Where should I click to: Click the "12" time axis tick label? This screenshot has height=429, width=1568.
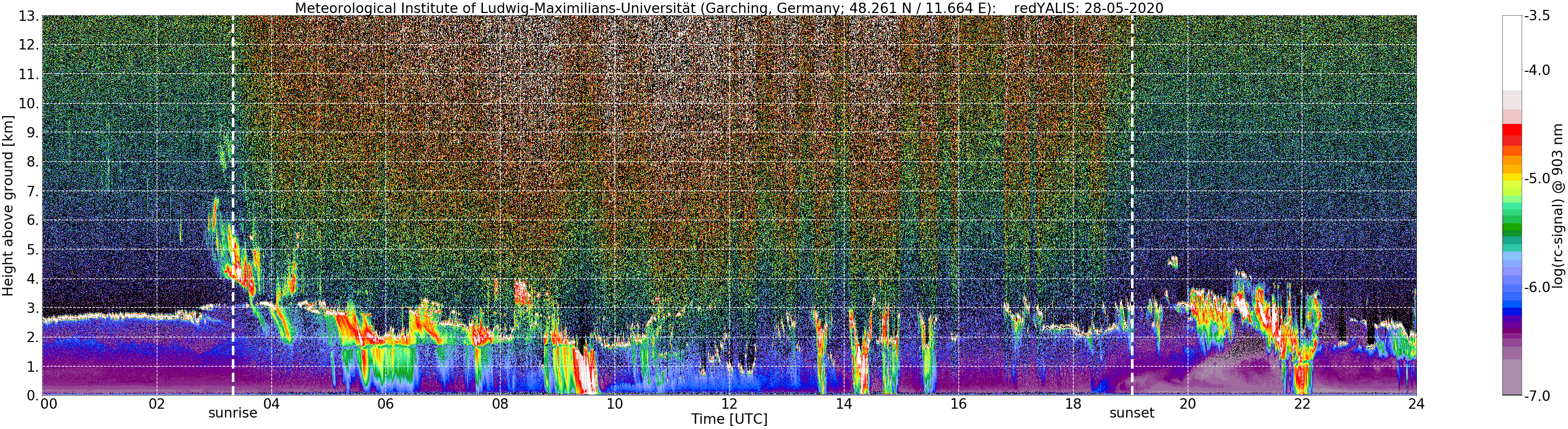click(x=729, y=404)
